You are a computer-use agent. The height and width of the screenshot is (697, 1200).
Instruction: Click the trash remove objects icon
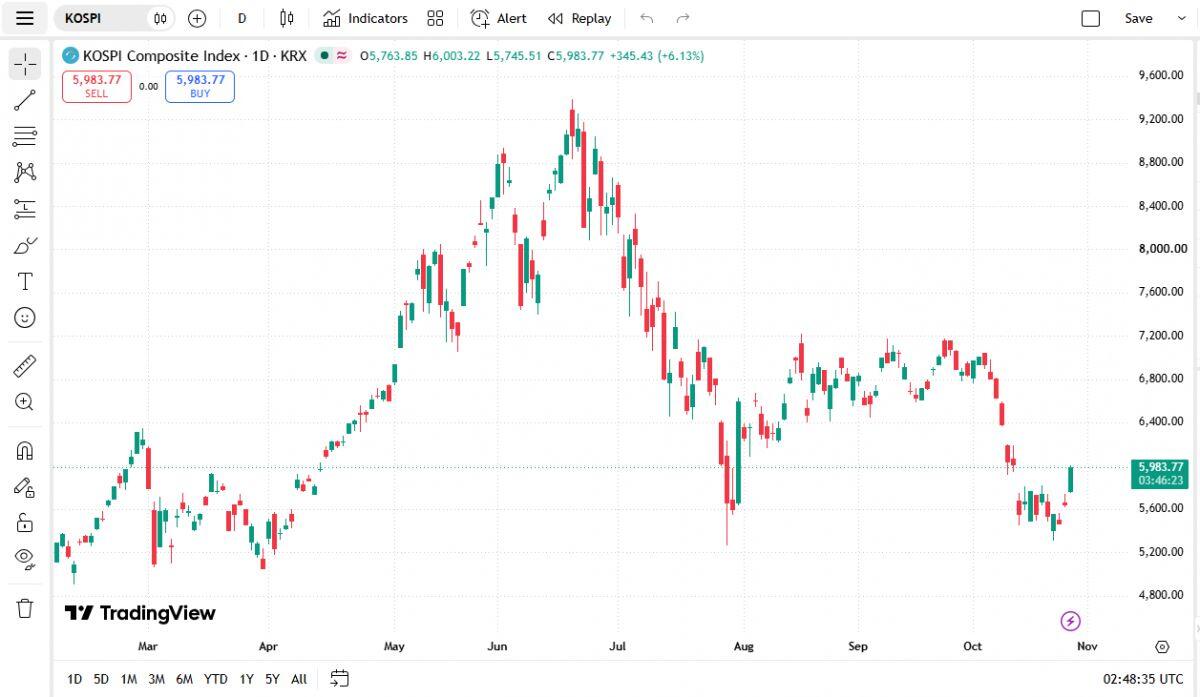click(25, 608)
